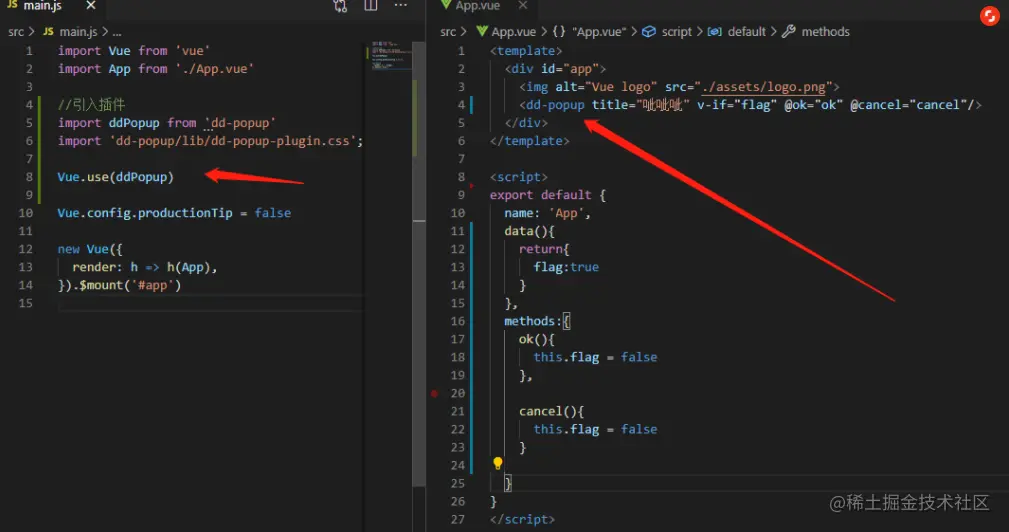Viewport: 1009px width, 532px height.
Task: Open the methods breadcrumb dropdown
Action: point(825,32)
